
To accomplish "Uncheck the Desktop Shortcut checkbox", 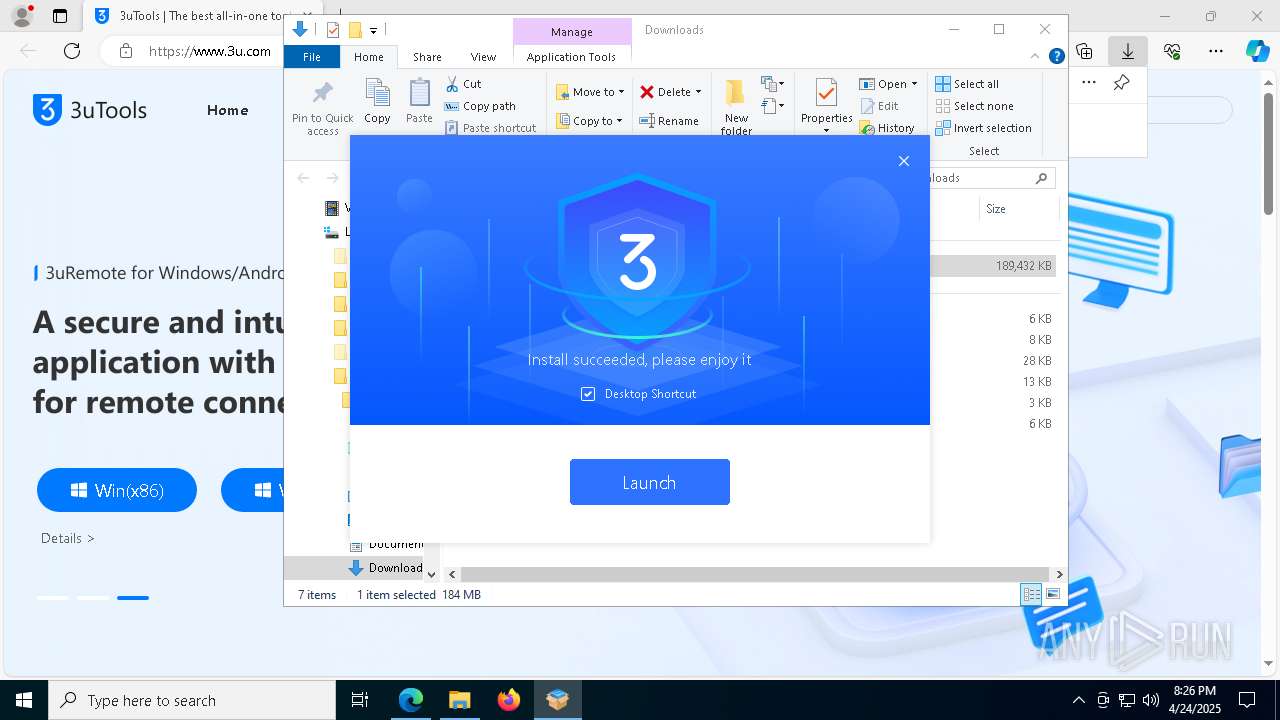I will point(588,394).
